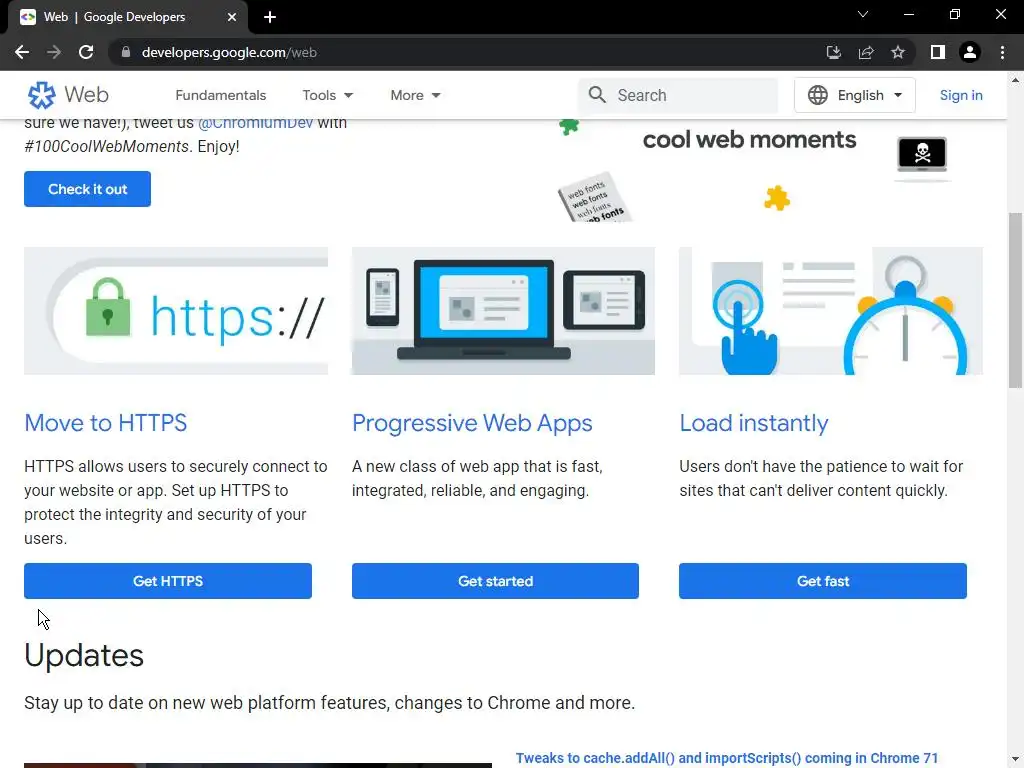The height and width of the screenshot is (768, 1024).
Task: Open the Load instantly heading link
Action: [x=754, y=423]
